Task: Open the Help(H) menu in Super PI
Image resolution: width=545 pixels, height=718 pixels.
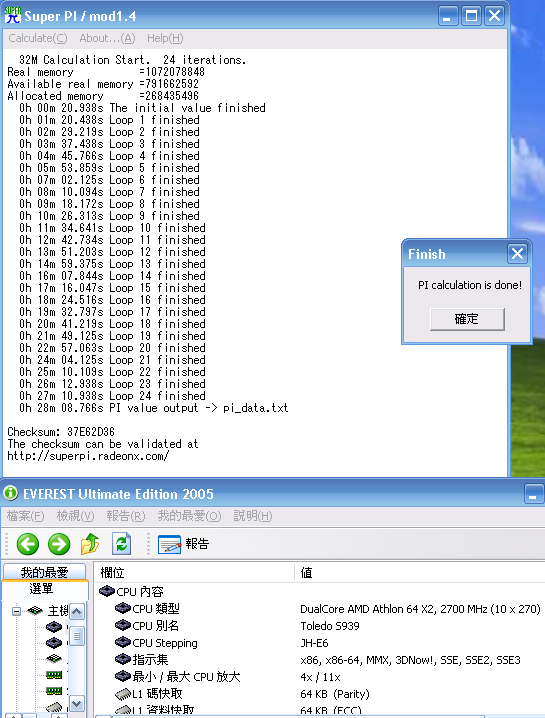Action: pyautogui.click(x=165, y=38)
